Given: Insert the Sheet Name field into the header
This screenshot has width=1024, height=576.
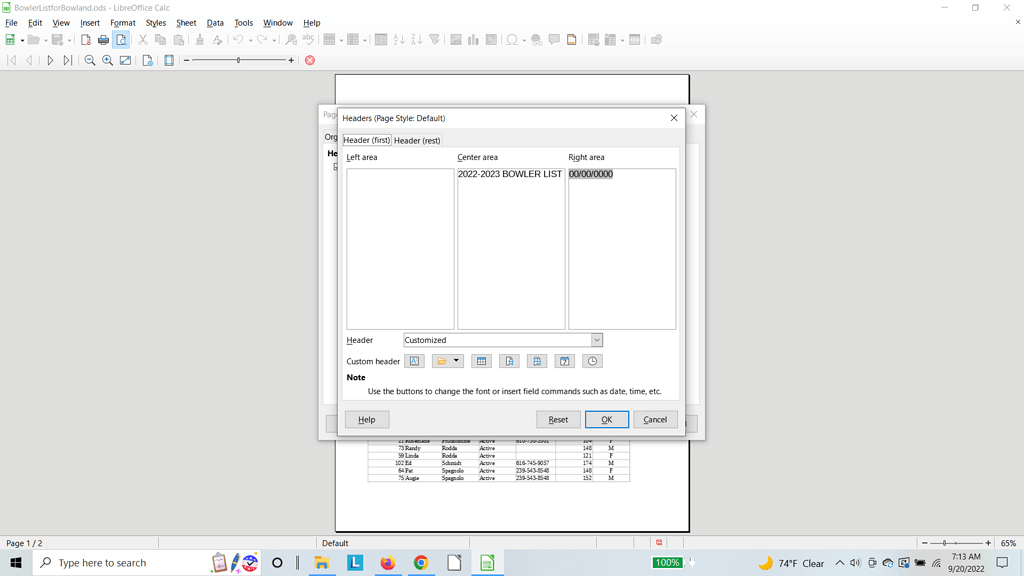Looking at the screenshot, I should [x=481, y=361].
